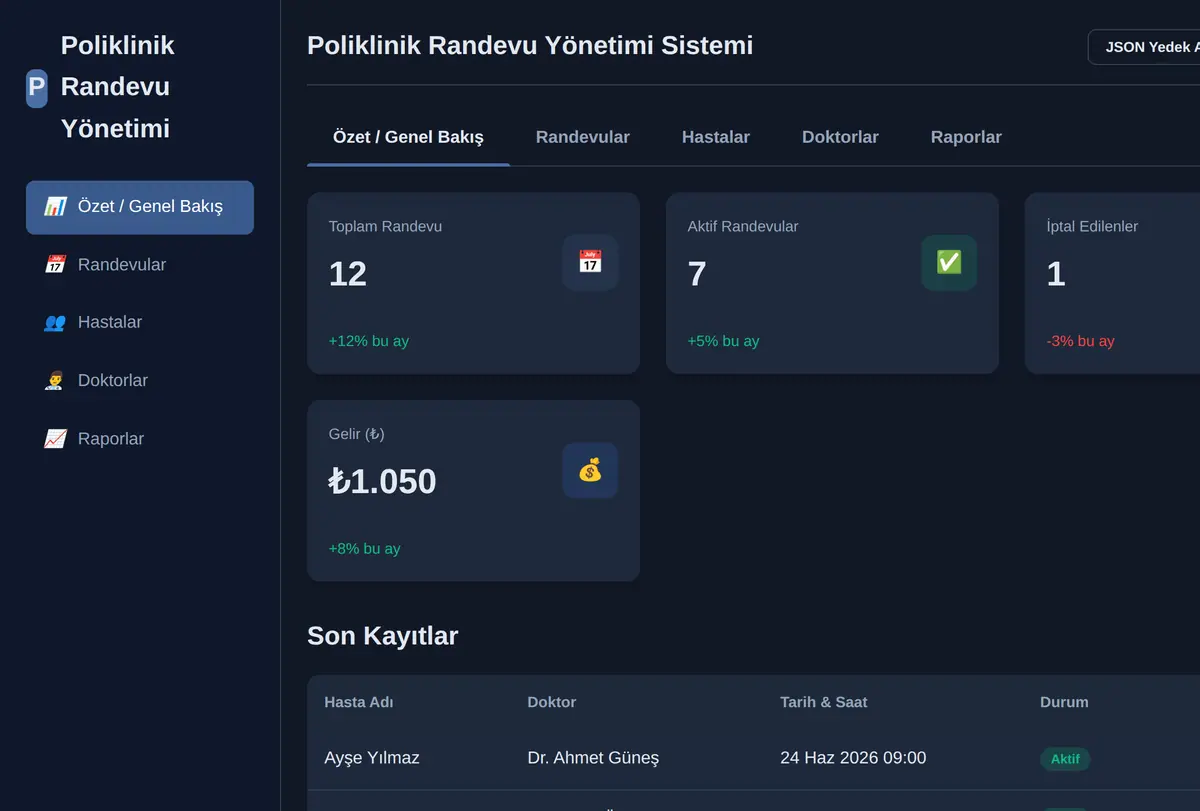Viewport: 1200px width, 811px height.
Task: Click the İptal Edilenler value 1
Action: point(1056,274)
